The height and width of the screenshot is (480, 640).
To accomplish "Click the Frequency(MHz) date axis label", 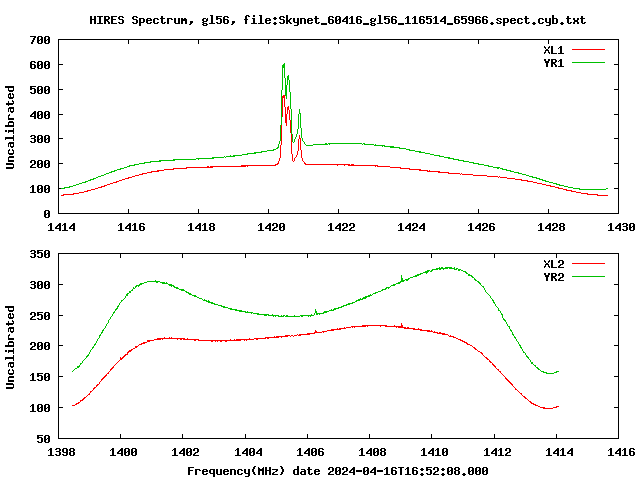I will [x=338, y=471].
